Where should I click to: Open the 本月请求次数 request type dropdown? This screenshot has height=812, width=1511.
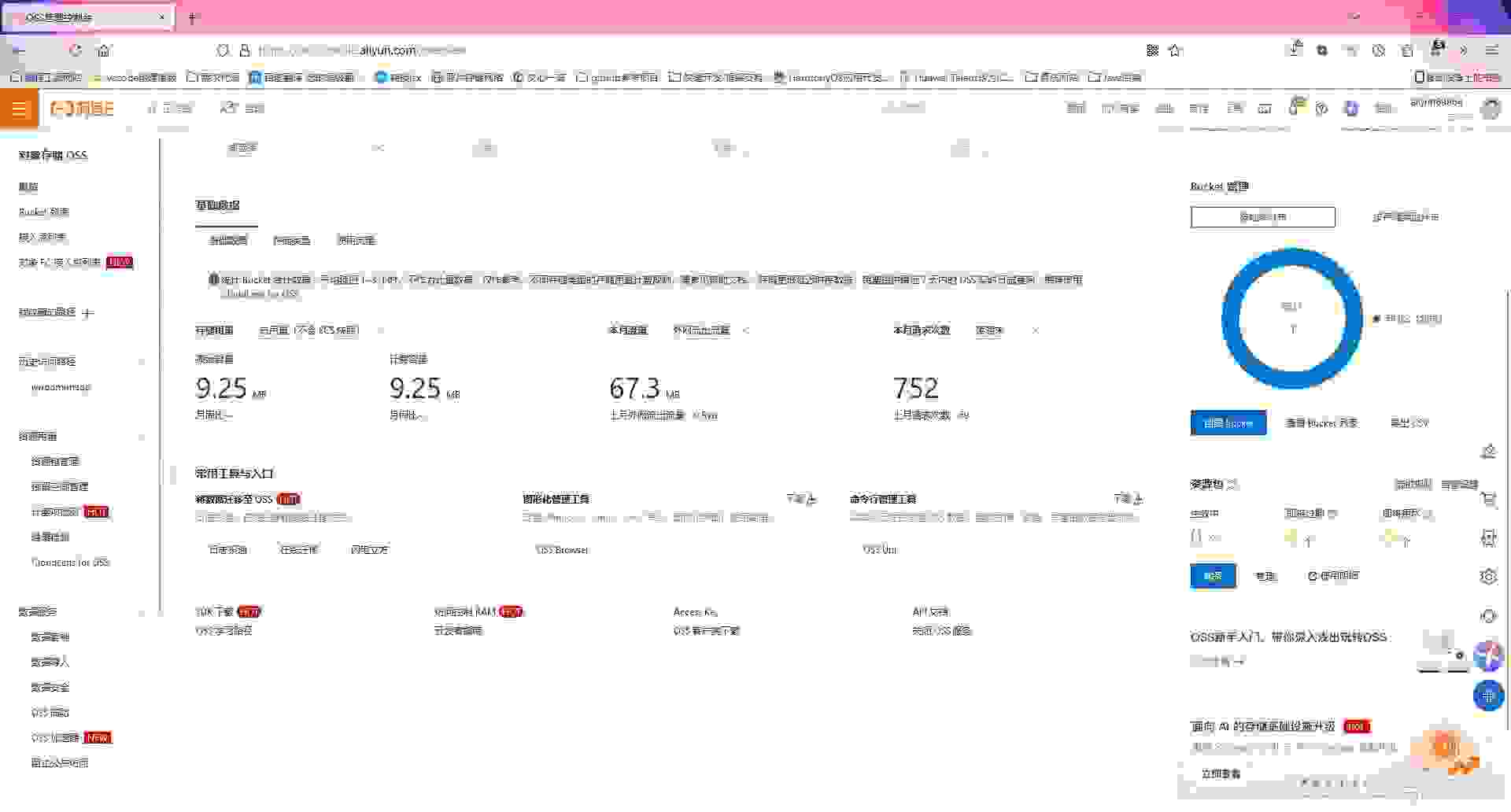(x=1007, y=330)
